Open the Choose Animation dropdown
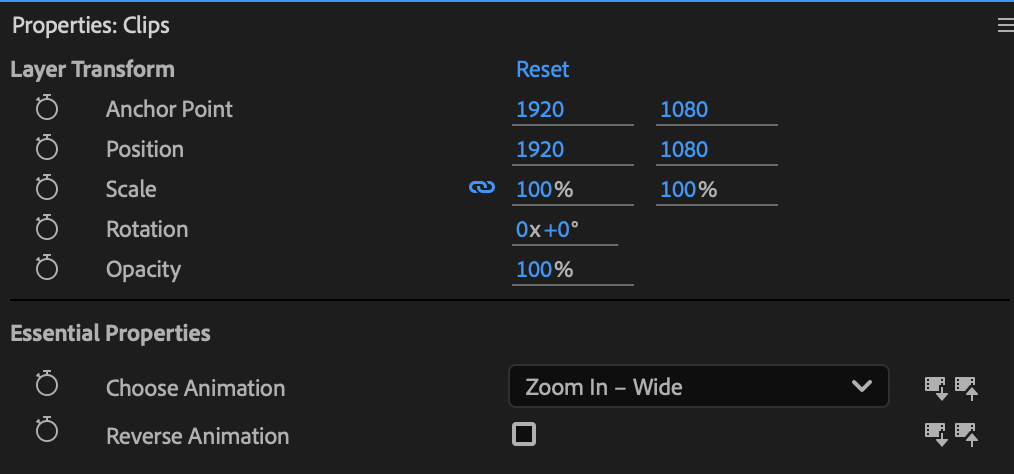This screenshot has width=1014, height=474. pos(698,387)
